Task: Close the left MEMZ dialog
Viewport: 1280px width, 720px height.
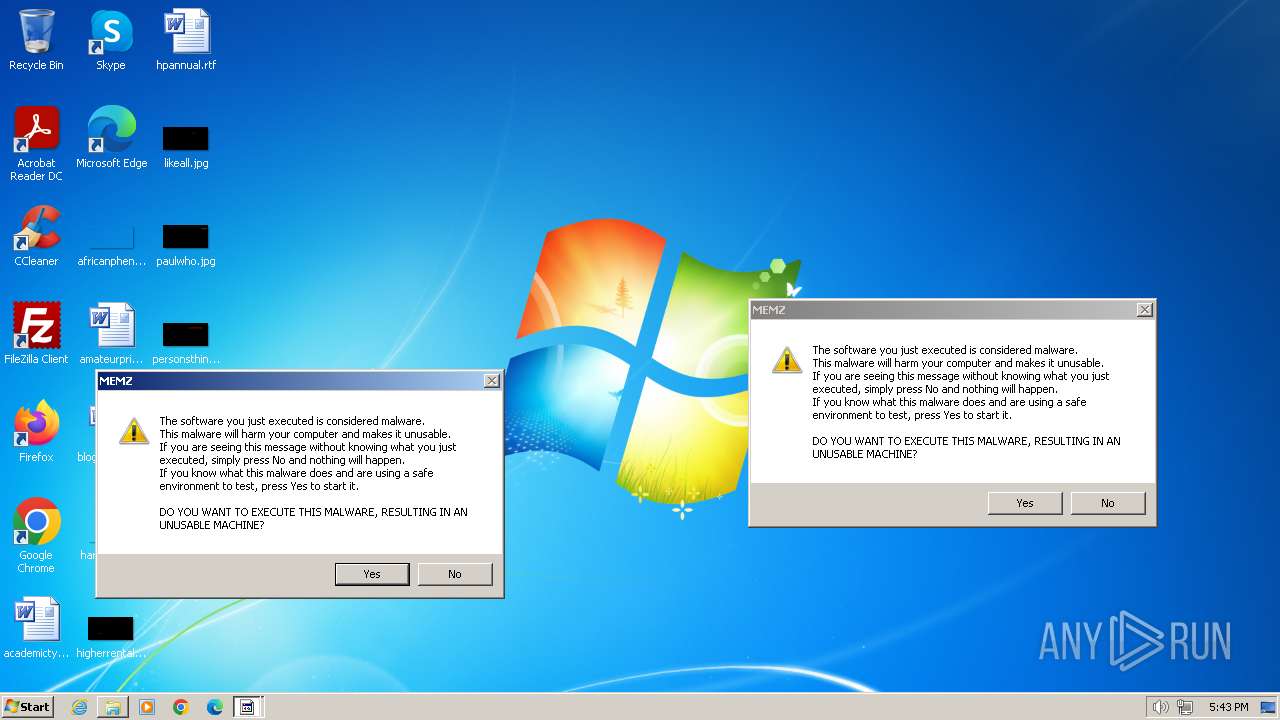Action: pyautogui.click(x=491, y=381)
